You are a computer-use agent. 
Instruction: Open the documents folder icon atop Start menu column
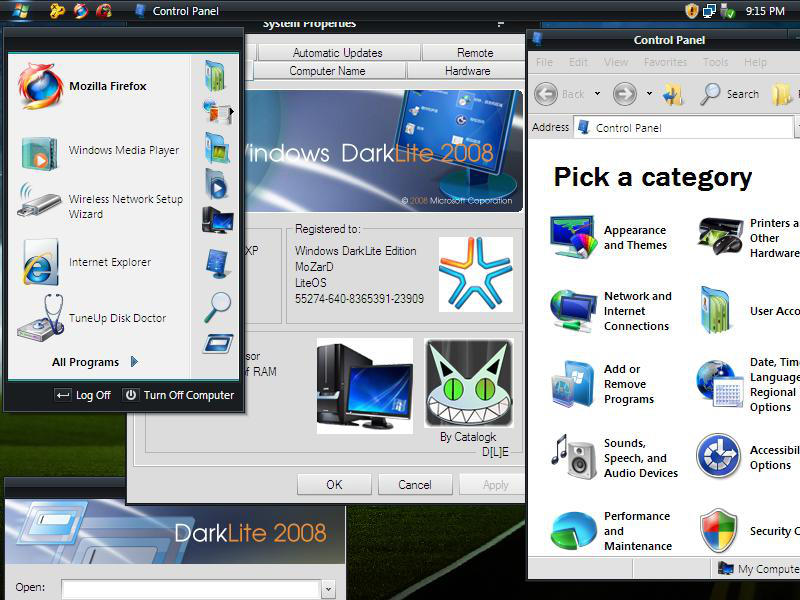pyautogui.click(x=215, y=76)
